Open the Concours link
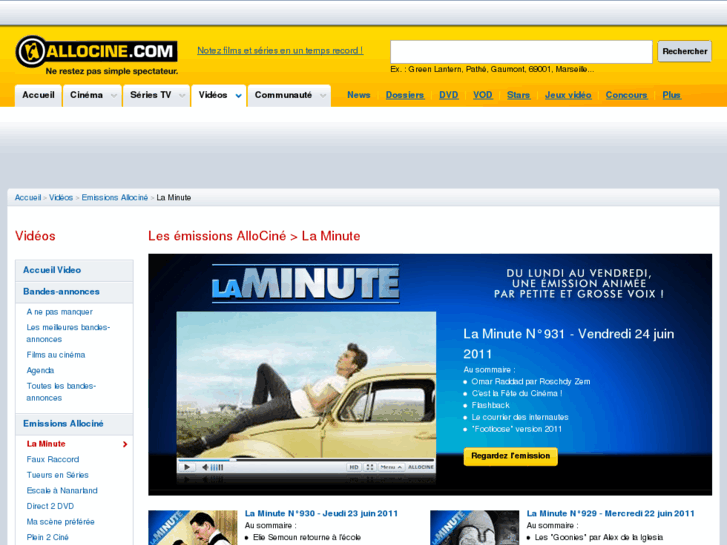Image resolution: width=727 pixels, height=545 pixels. point(626,95)
